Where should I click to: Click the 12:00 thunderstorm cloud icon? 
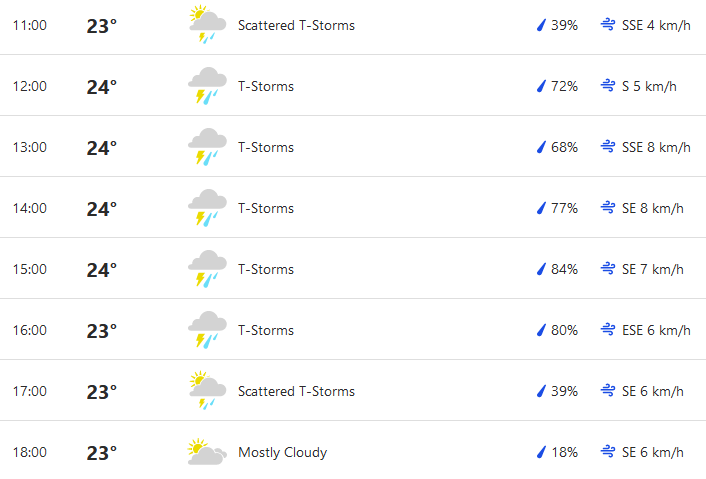pyautogui.click(x=207, y=86)
